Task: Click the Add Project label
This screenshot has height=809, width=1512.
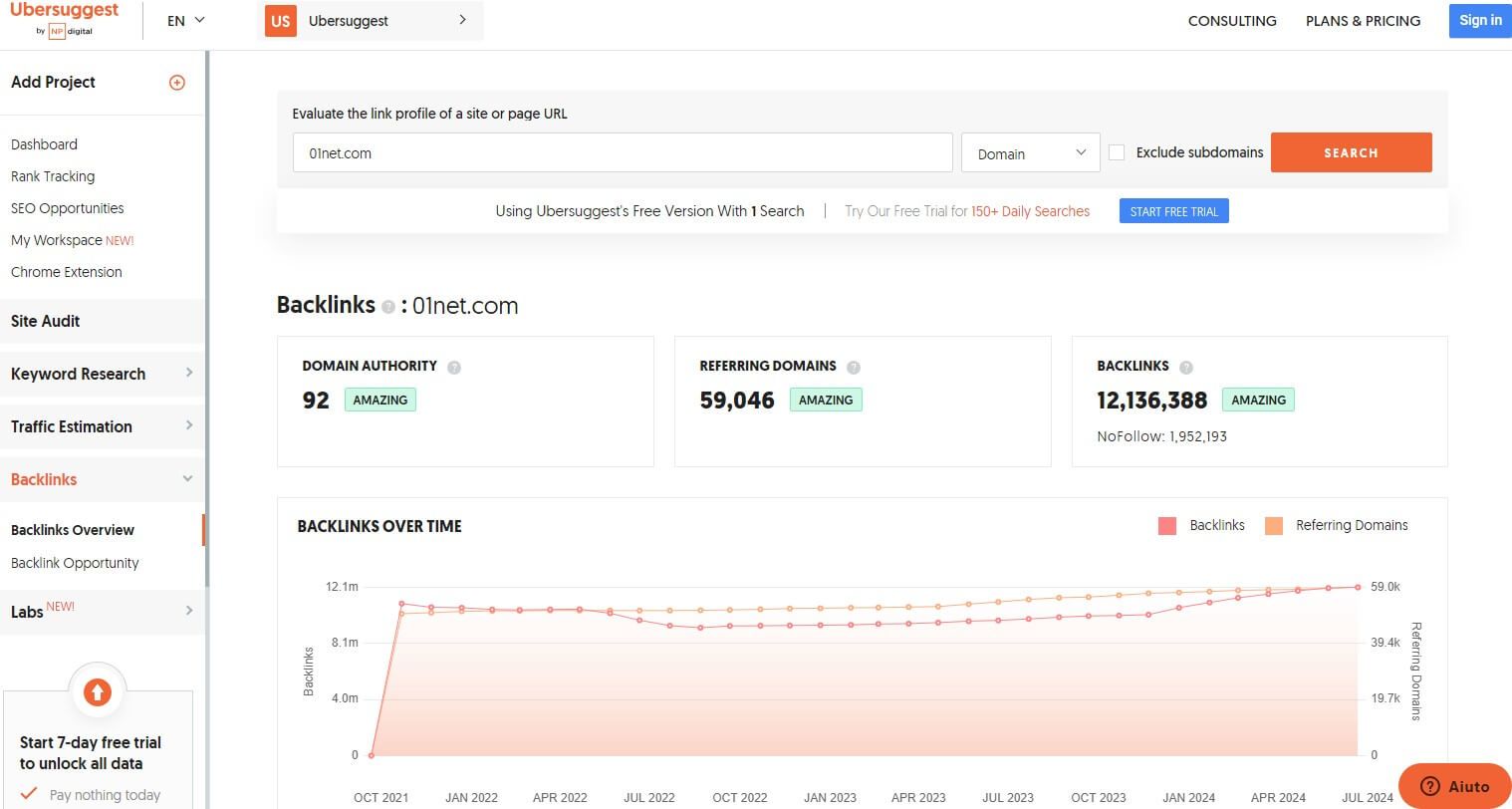Action: 53,83
